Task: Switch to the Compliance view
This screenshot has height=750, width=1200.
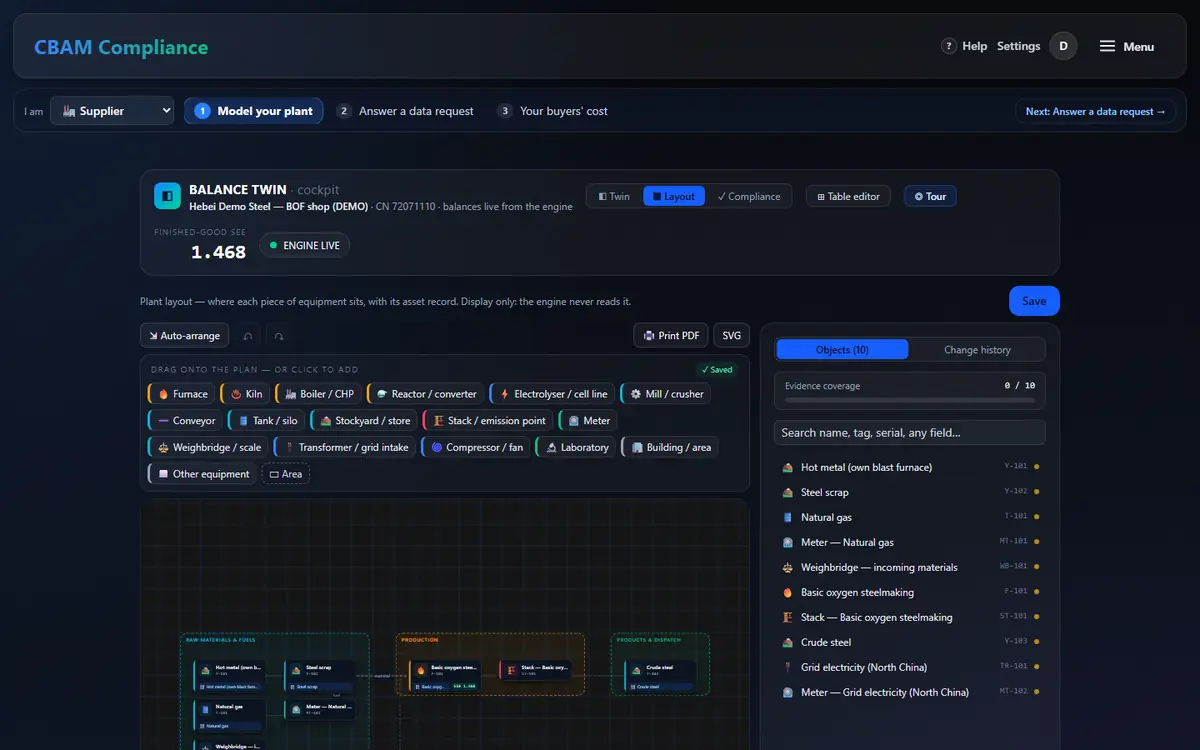Action: (749, 196)
